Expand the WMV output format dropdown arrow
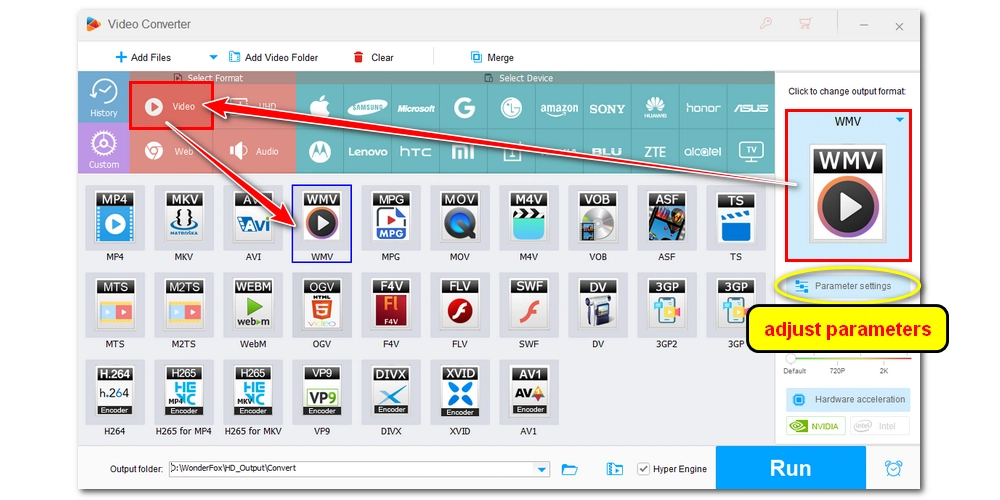This screenshot has height=500, width=1000. pos(899,119)
